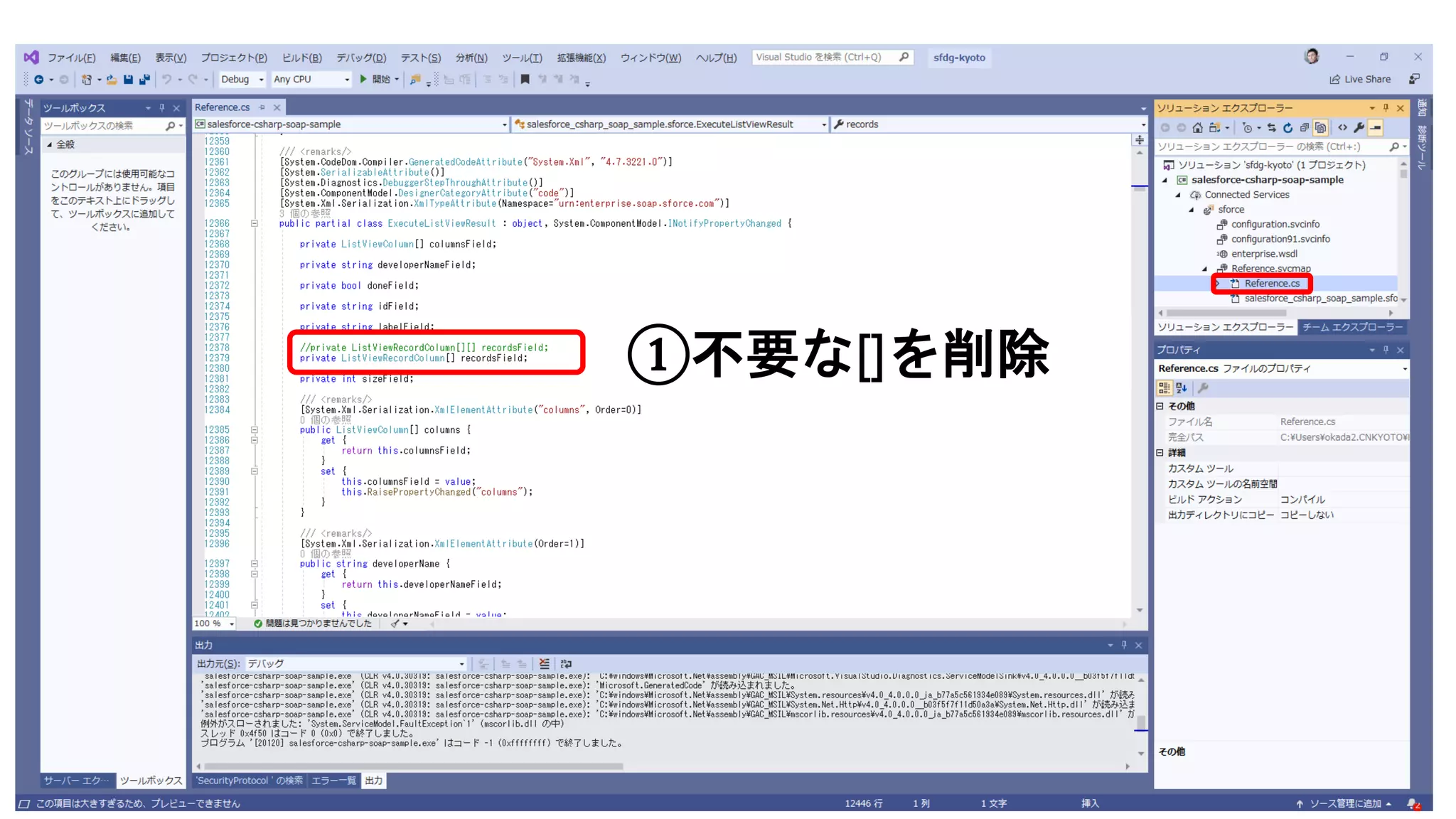Toggle Show All Files in Solution Explorer
Image resolution: width=1456 pixels, height=819 pixels.
coord(1320,128)
